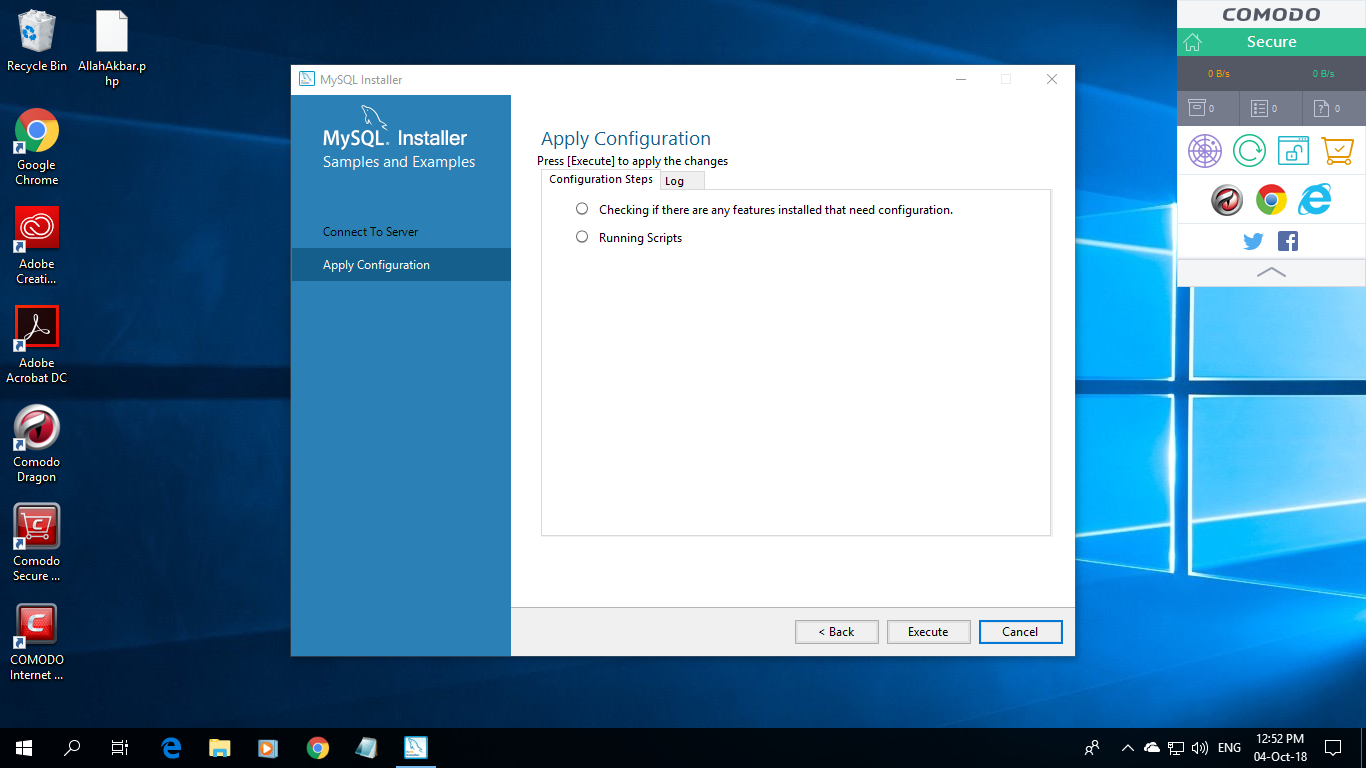Screen dimensions: 1366x768
Task: Show hidden icons in the system tray
Action: pyautogui.click(x=1127, y=747)
